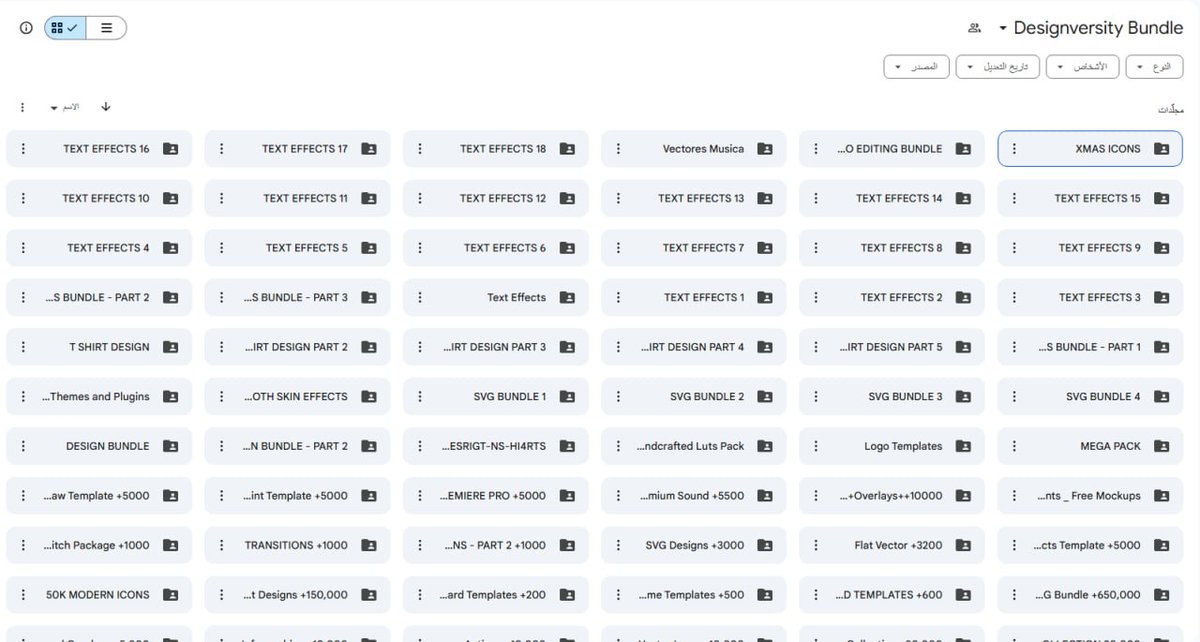
Task: Click the folder icon of TEXT EFFECTS 4
Action: tap(170, 248)
